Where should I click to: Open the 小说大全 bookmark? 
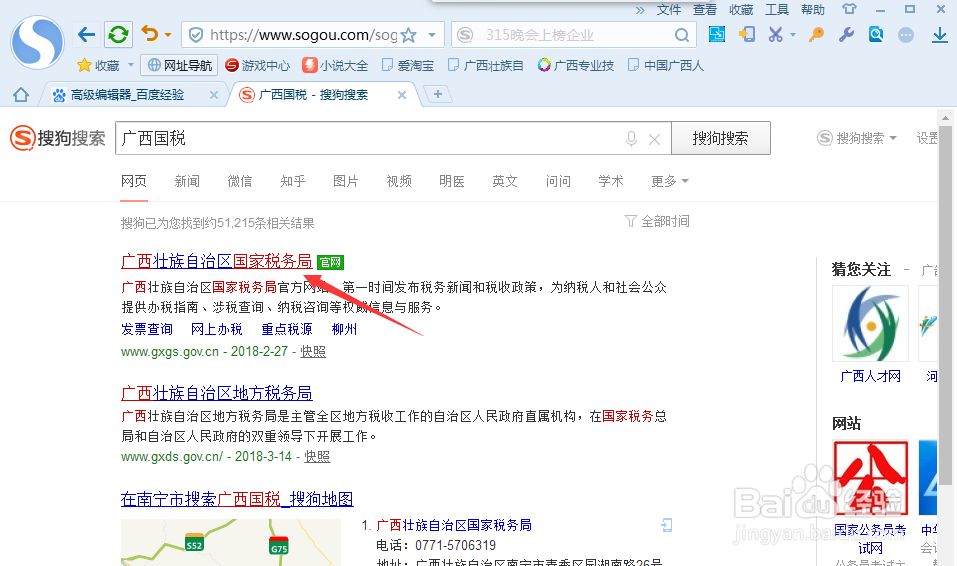tap(335, 65)
